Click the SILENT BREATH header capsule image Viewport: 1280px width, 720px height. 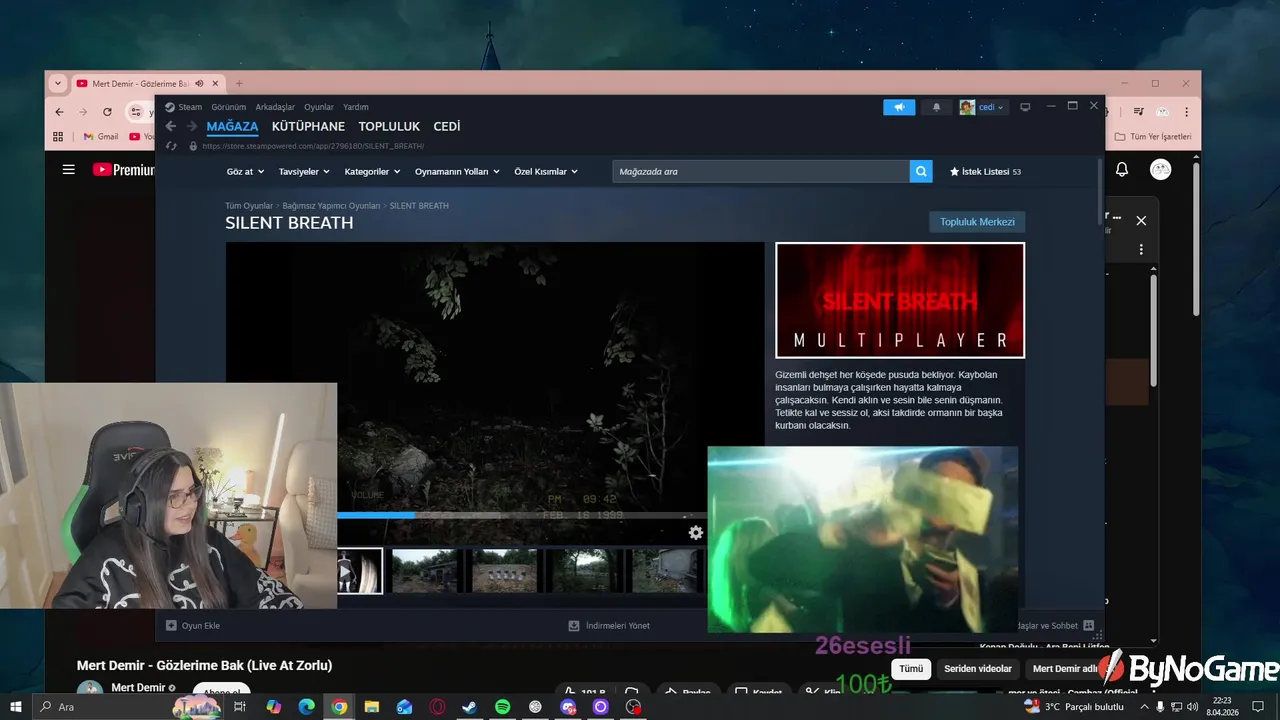click(x=900, y=300)
